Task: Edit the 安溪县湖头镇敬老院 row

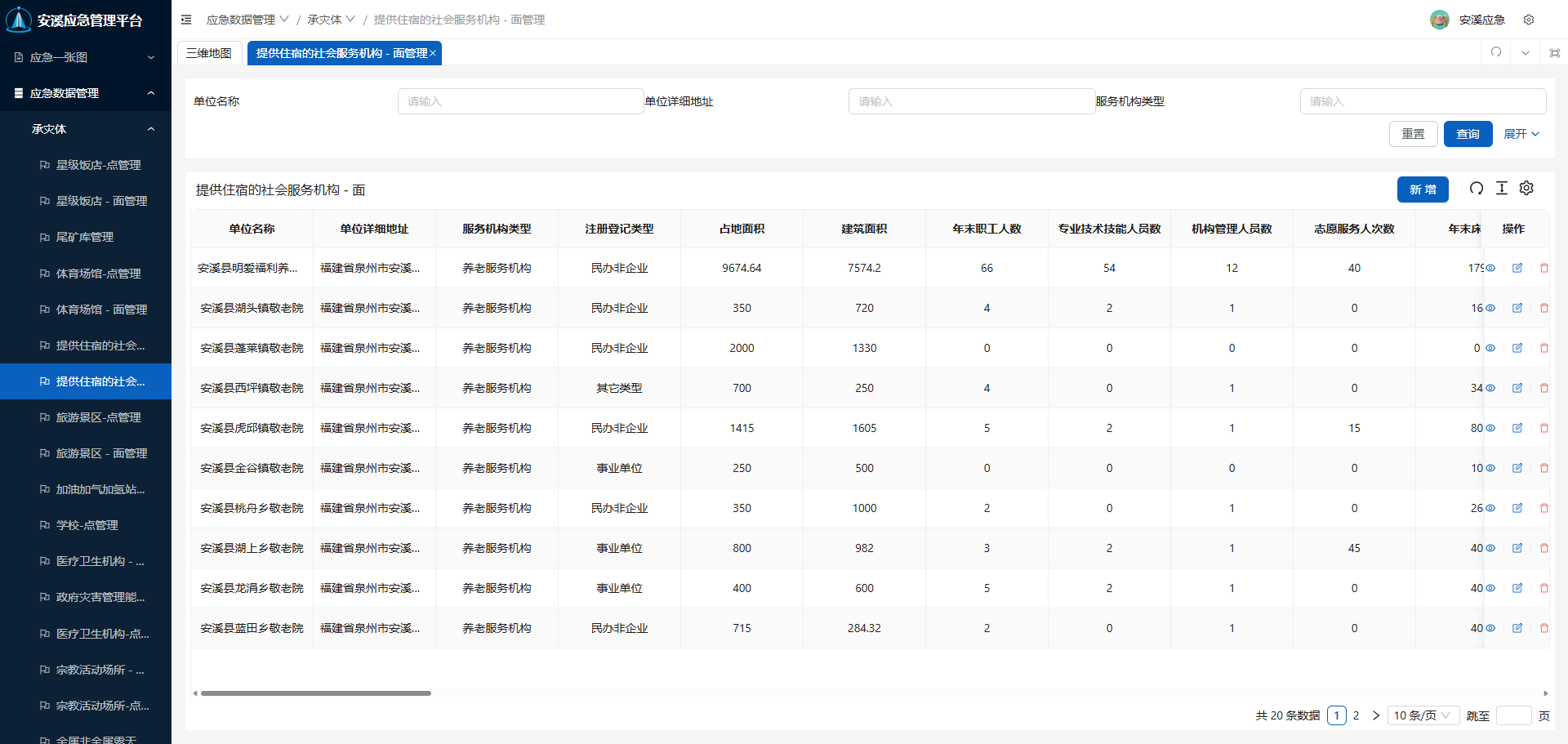Action: 1517,308
